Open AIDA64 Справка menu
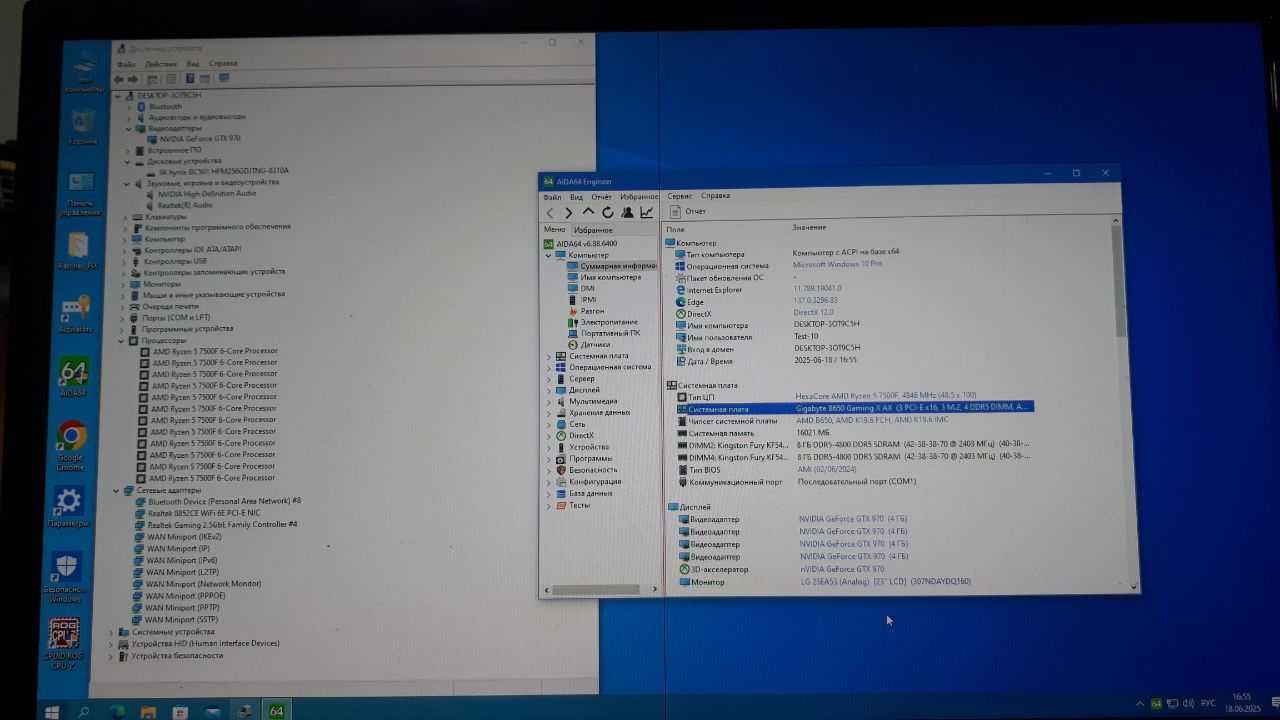 (x=715, y=196)
